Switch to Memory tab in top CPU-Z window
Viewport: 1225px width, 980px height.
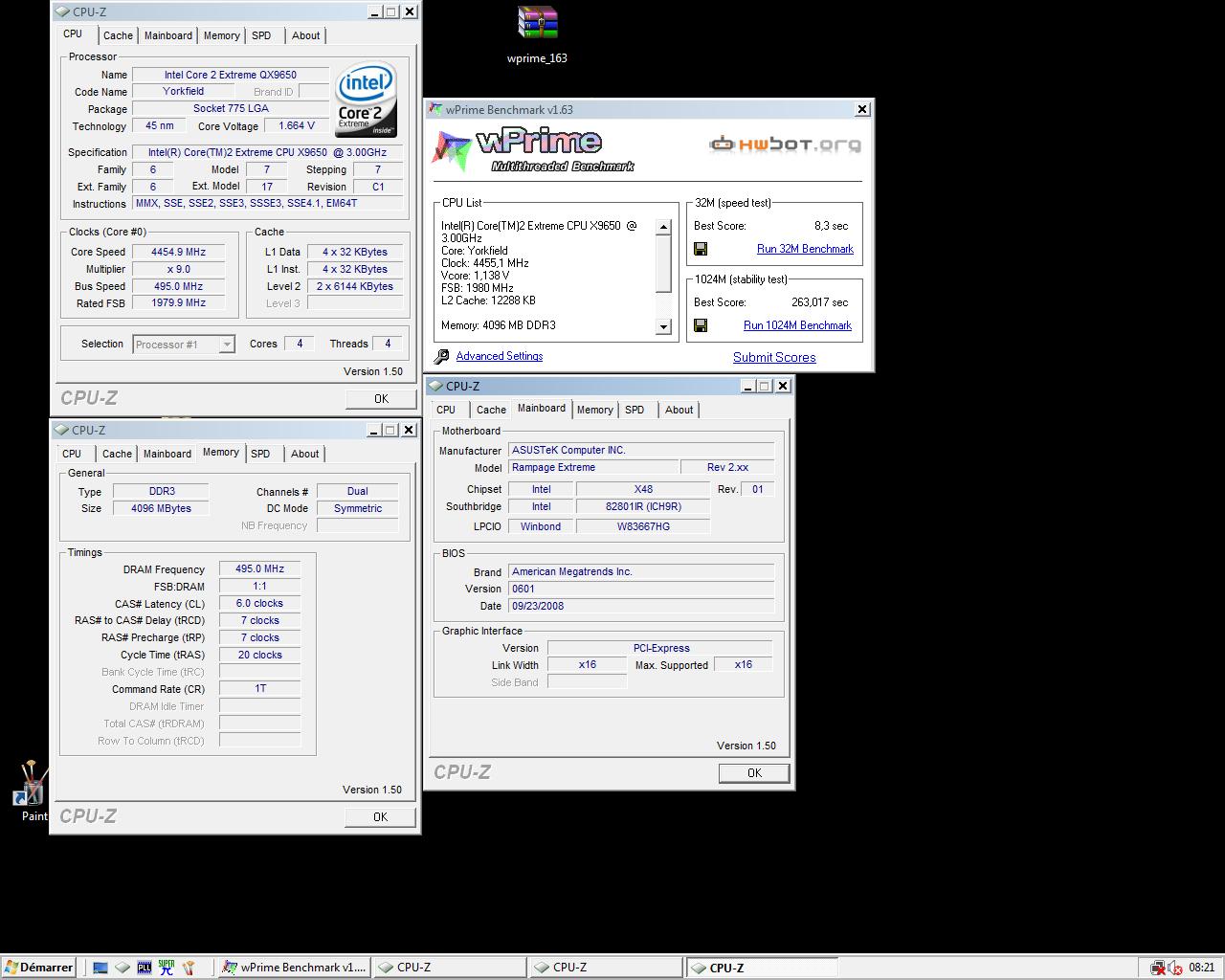[x=222, y=35]
